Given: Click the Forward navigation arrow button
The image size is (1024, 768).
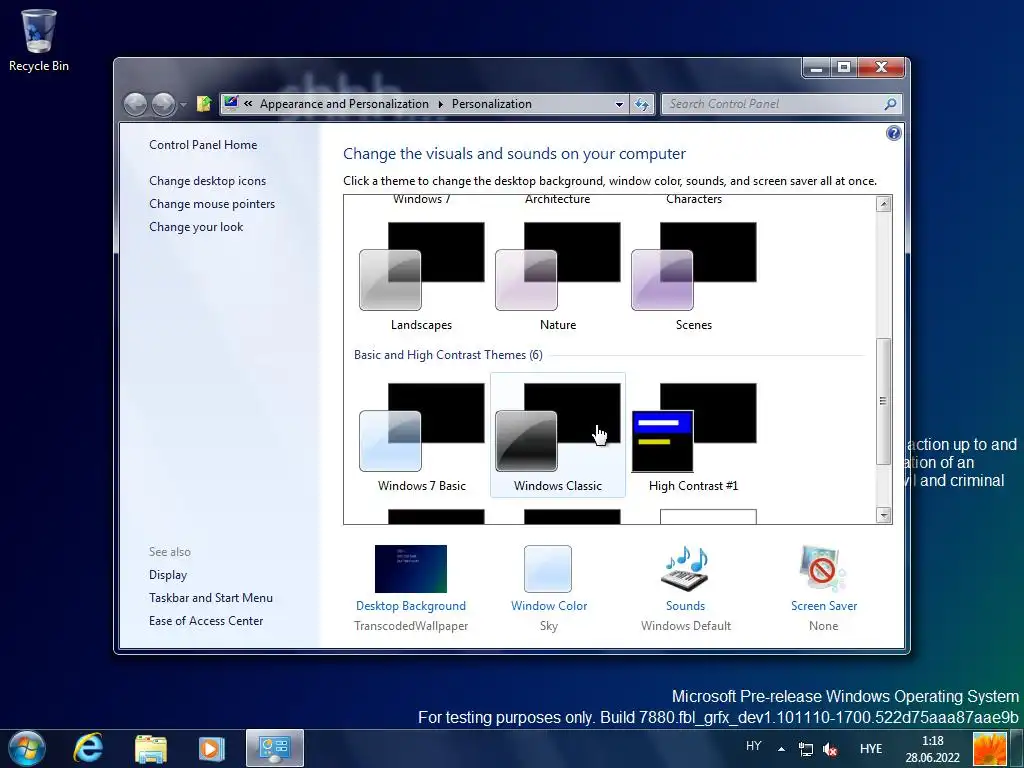Looking at the screenshot, I should tap(163, 104).
